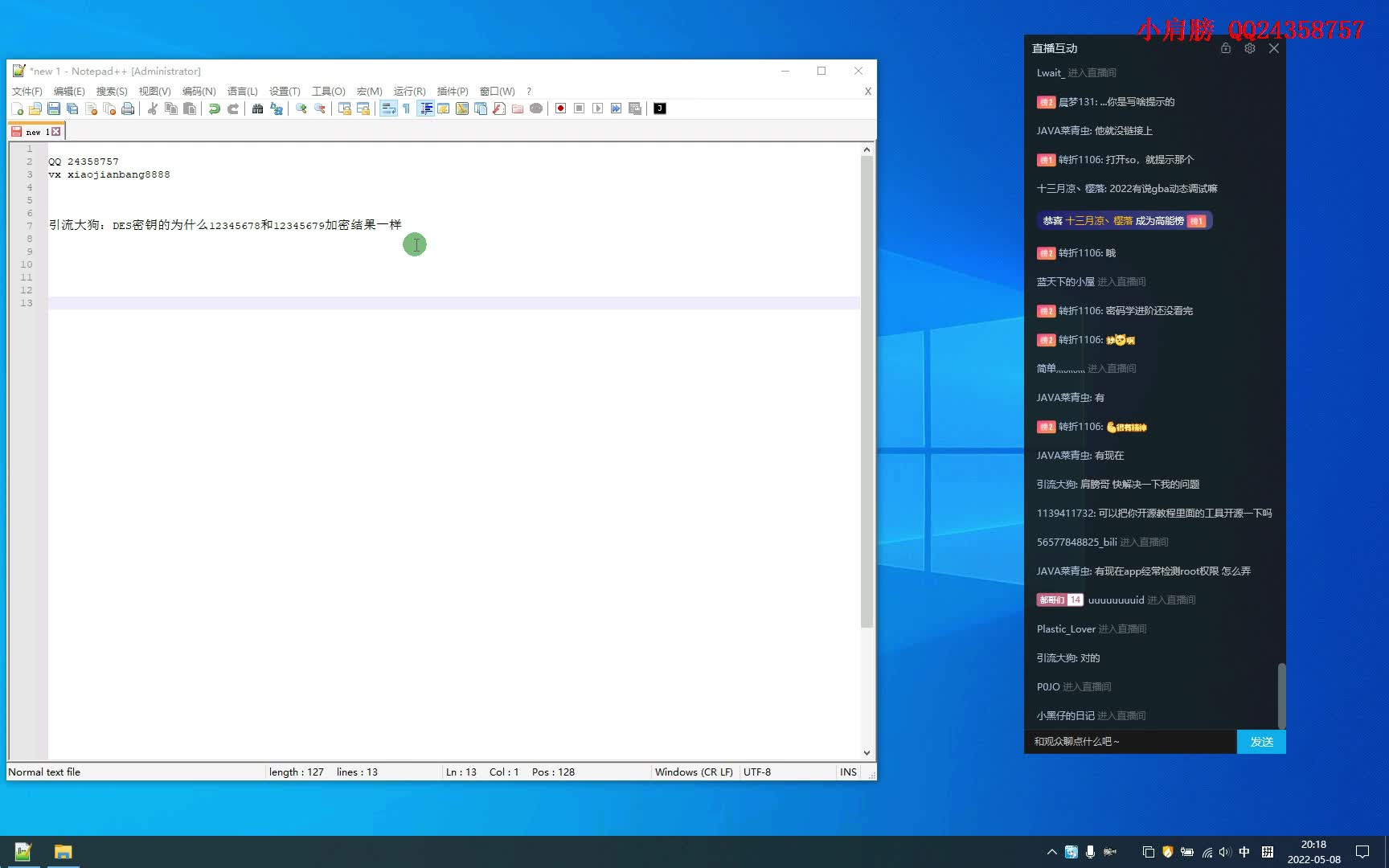
Task: Click the Print toolbar icon
Action: click(128, 108)
